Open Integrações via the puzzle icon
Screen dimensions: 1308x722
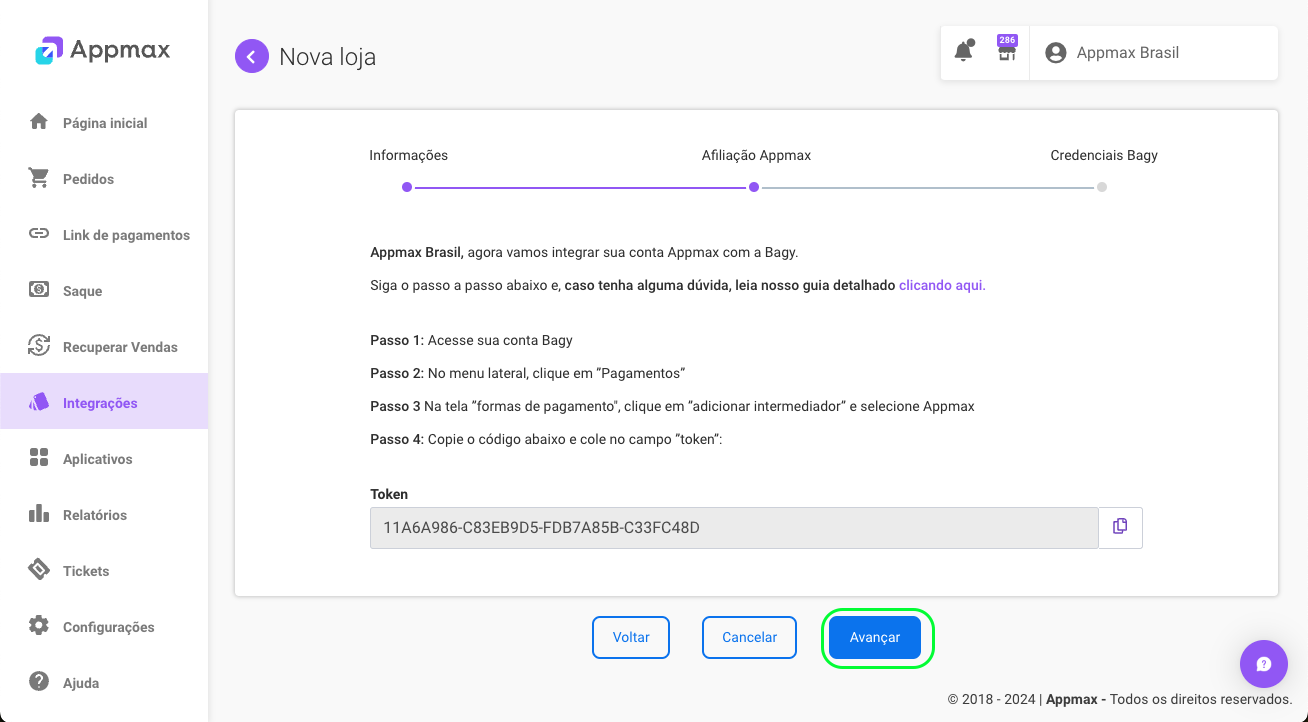[x=39, y=402]
